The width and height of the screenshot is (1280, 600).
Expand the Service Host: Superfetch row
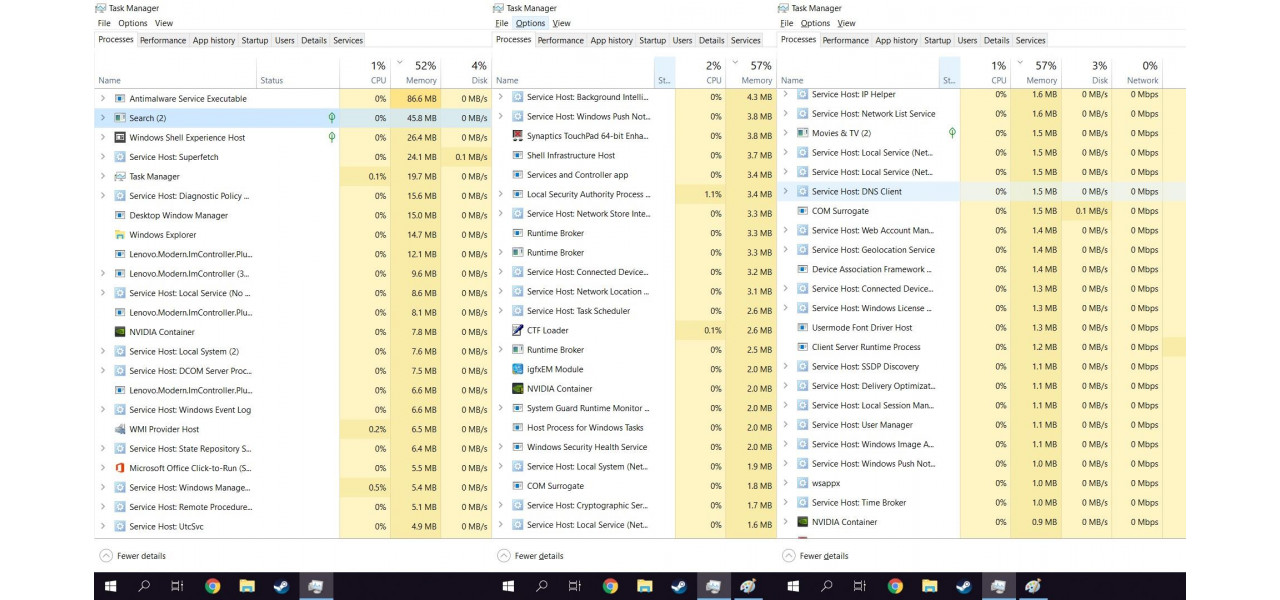103,157
